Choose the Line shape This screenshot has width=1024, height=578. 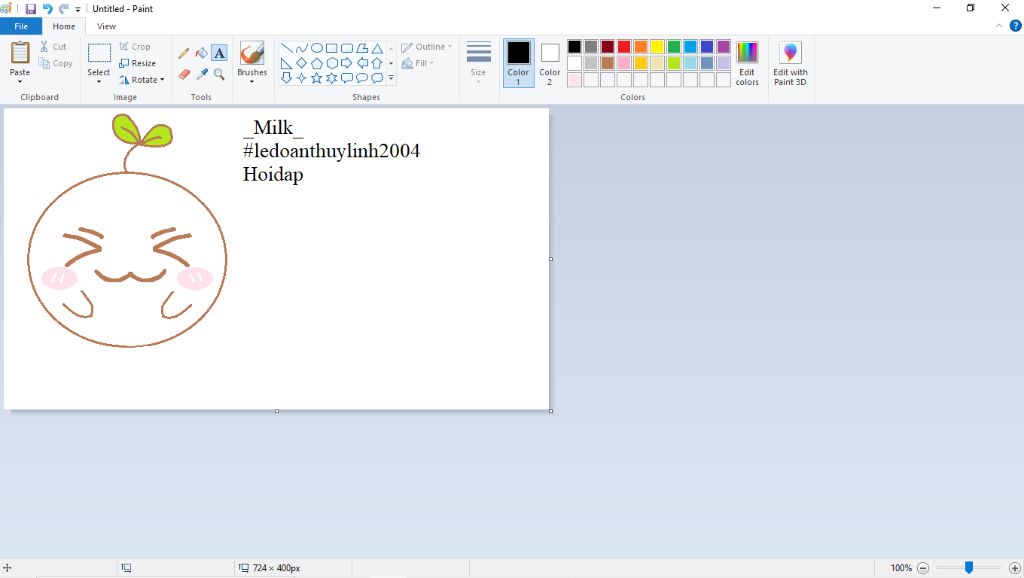pyautogui.click(x=286, y=48)
